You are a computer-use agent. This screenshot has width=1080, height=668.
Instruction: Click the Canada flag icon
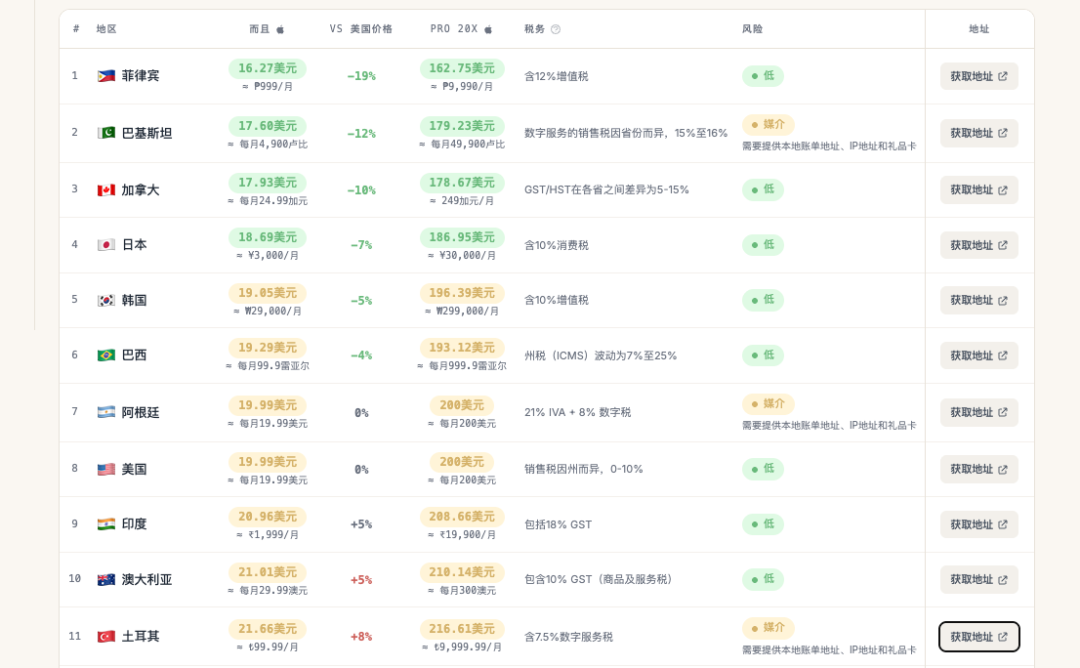106,189
